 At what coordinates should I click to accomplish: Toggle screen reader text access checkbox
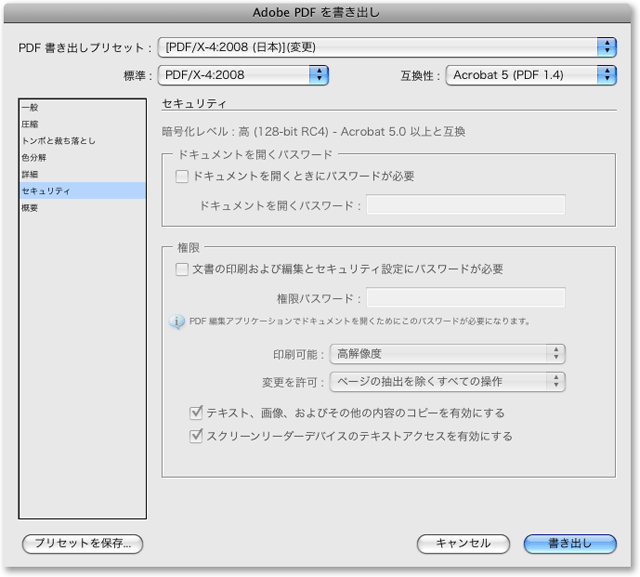197,436
